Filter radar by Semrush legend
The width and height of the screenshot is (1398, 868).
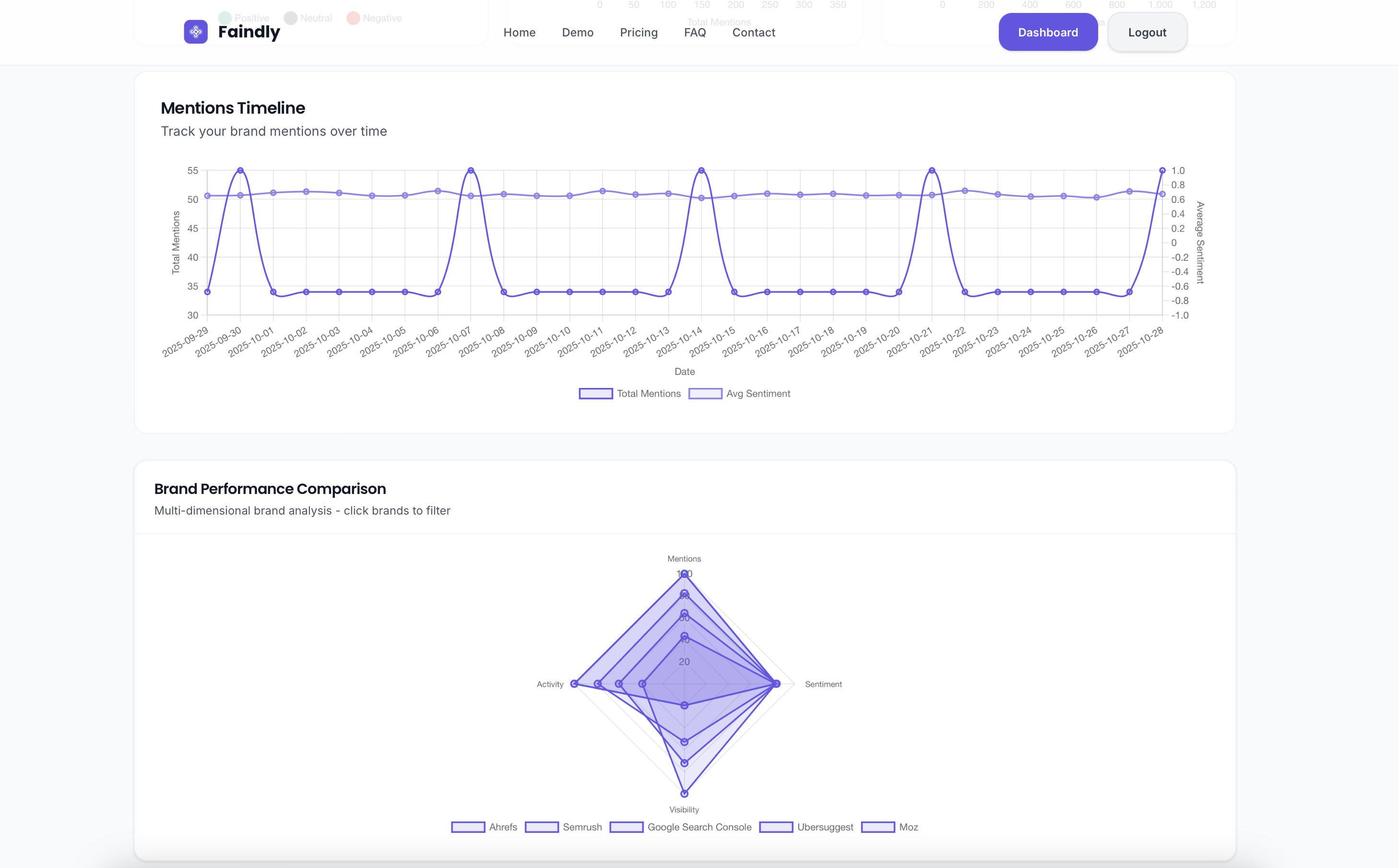(x=542, y=827)
